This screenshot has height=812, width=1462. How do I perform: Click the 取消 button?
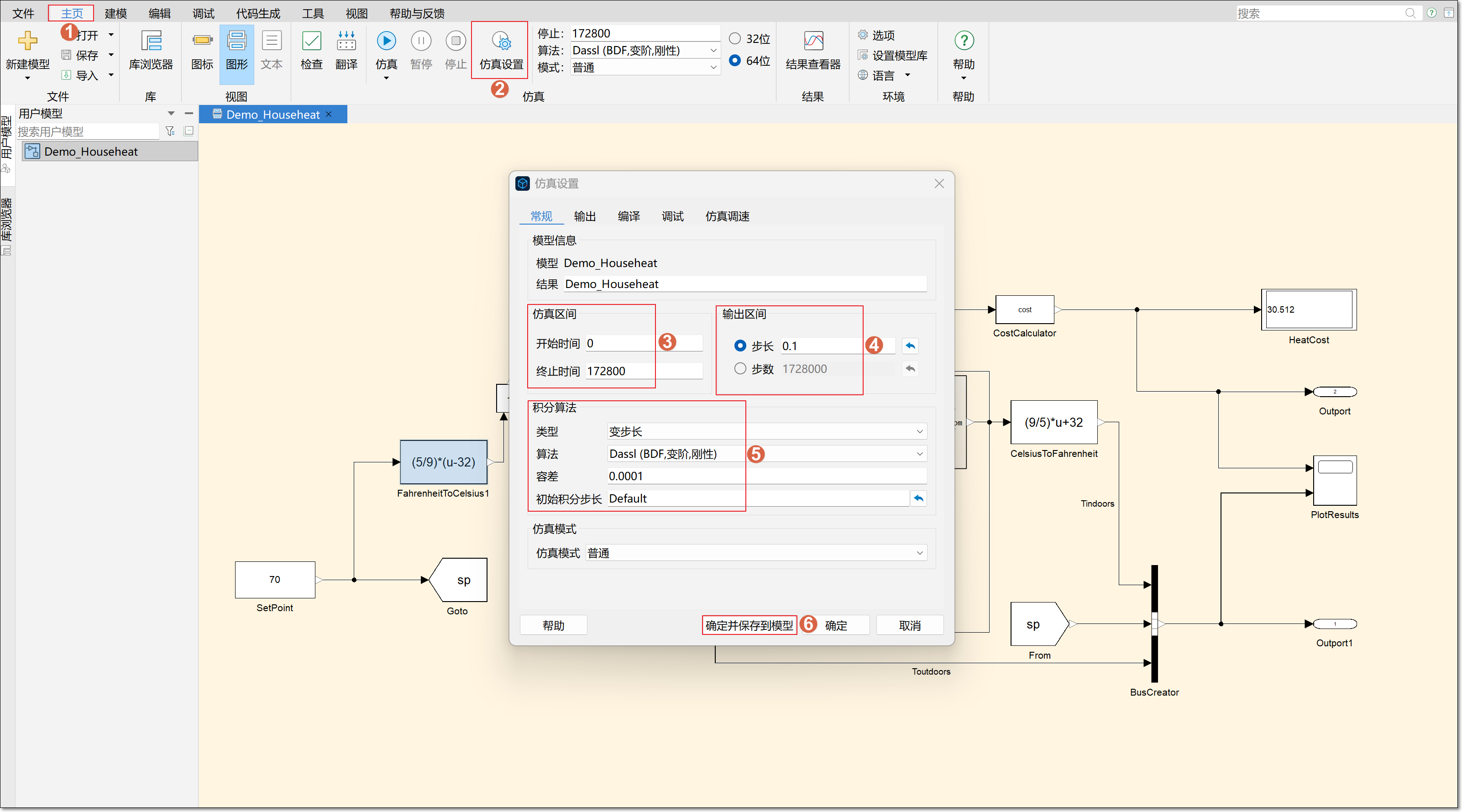click(x=909, y=625)
